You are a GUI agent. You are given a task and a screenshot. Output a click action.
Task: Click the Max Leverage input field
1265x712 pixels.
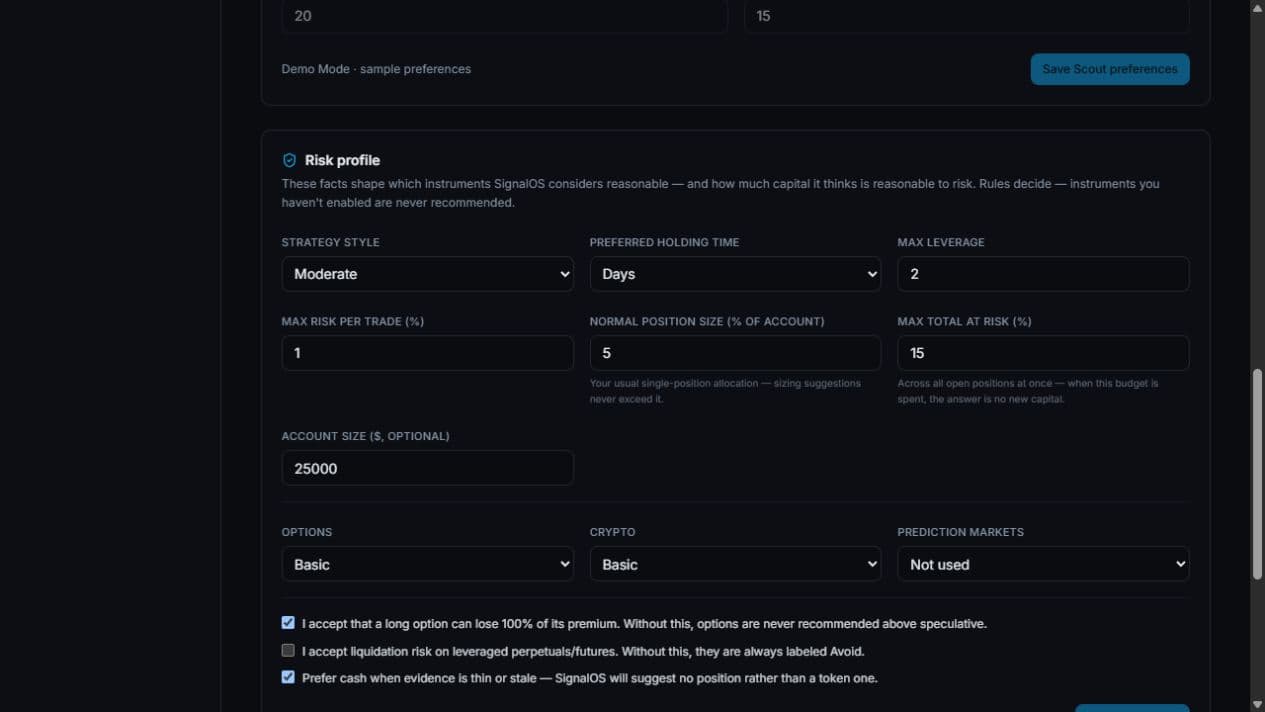pyautogui.click(x=1043, y=274)
